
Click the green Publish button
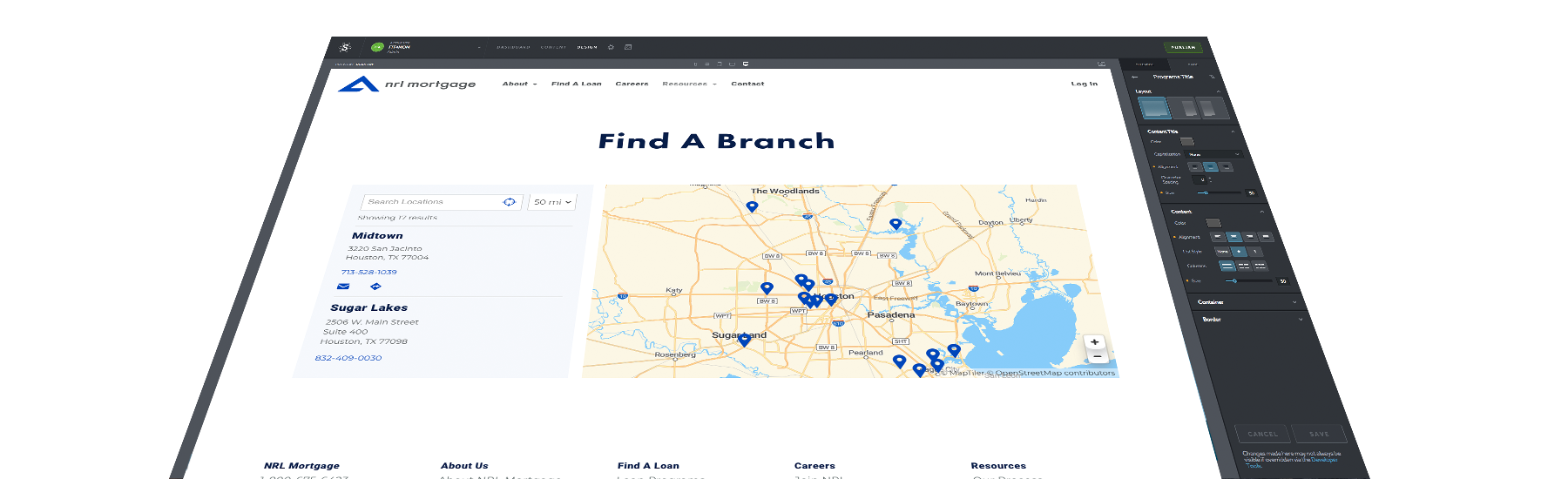pyautogui.click(x=1183, y=47)
